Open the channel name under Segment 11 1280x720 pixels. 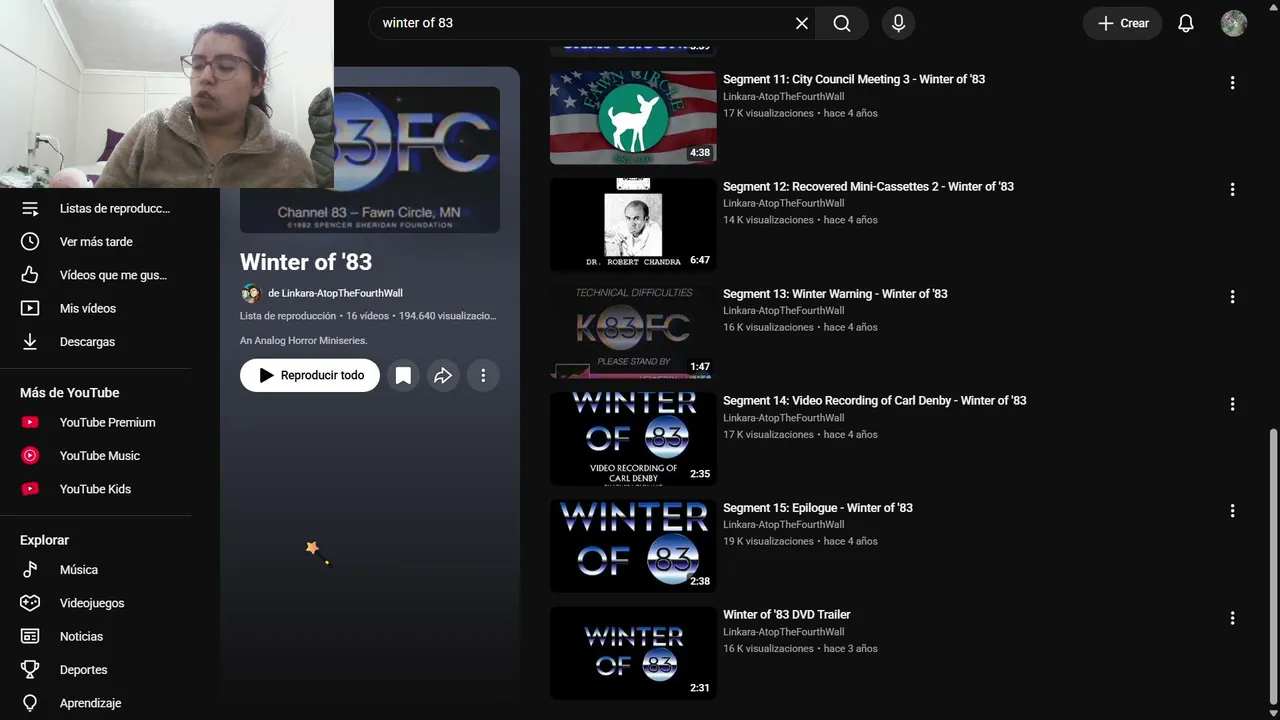click(x=784, y=97)
